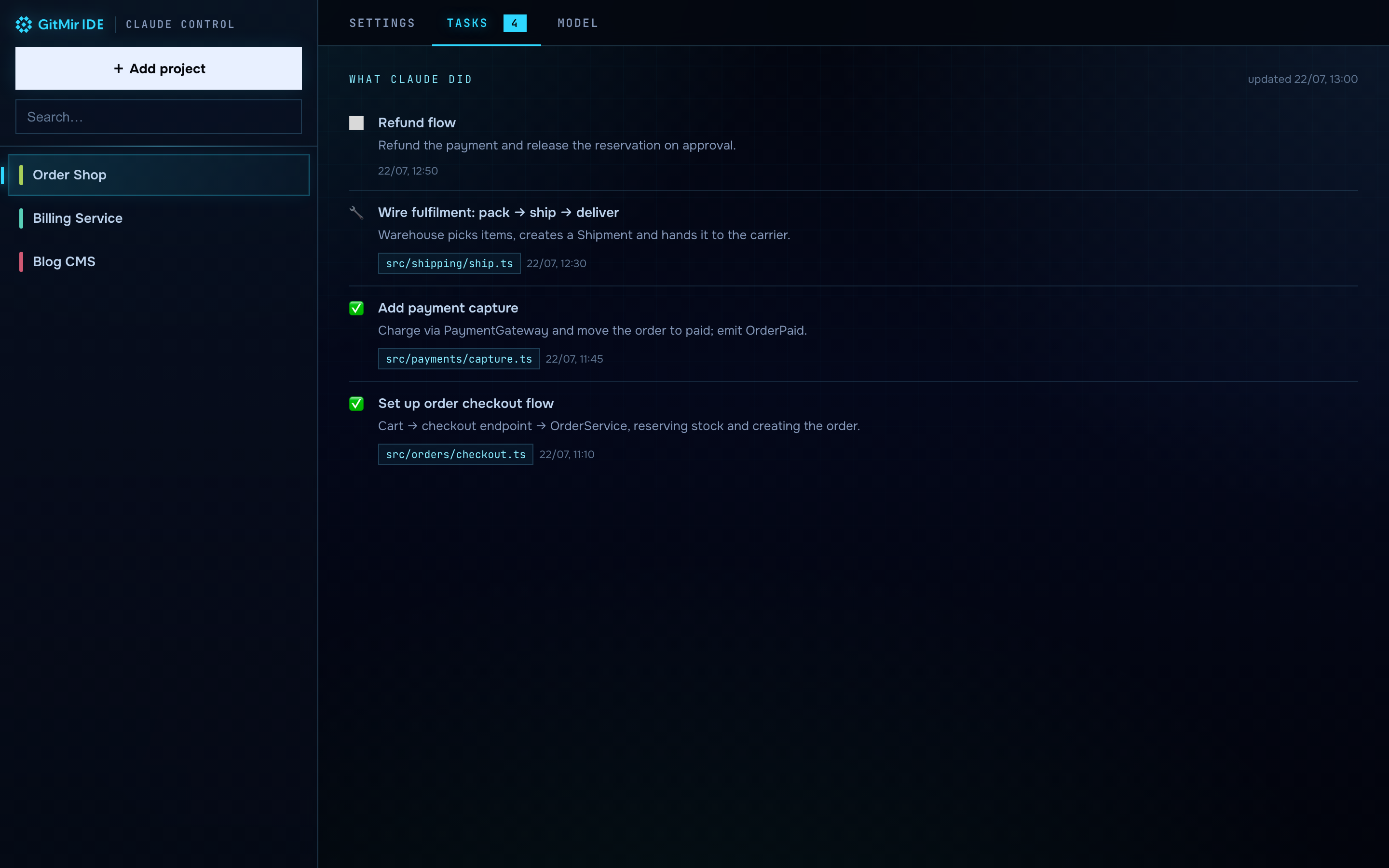This screenshot has width=1389, height=868.
Task: Click the Charge via PaymentGateway description
Action: coord(592,331)
